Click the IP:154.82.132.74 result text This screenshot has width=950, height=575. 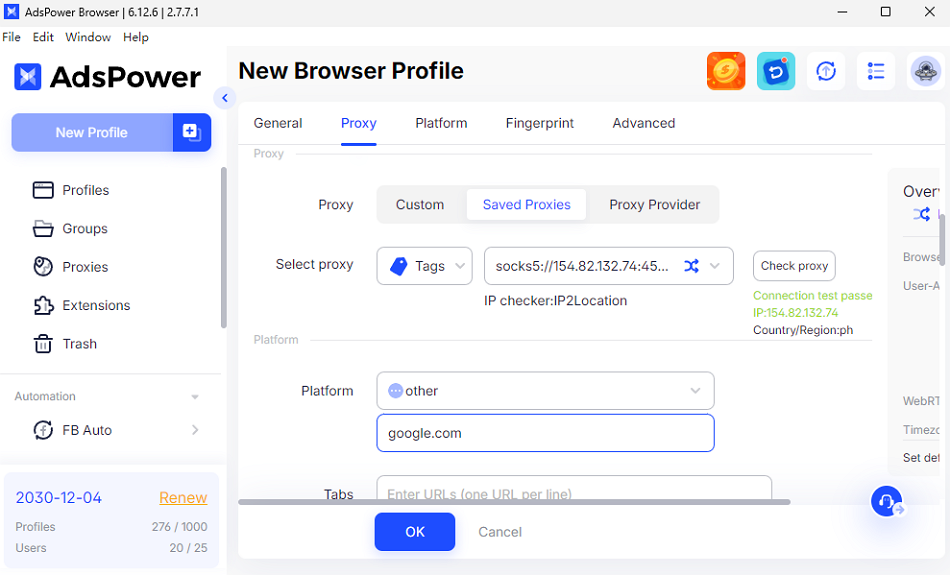pyautogui.click(x=796, y=313)
